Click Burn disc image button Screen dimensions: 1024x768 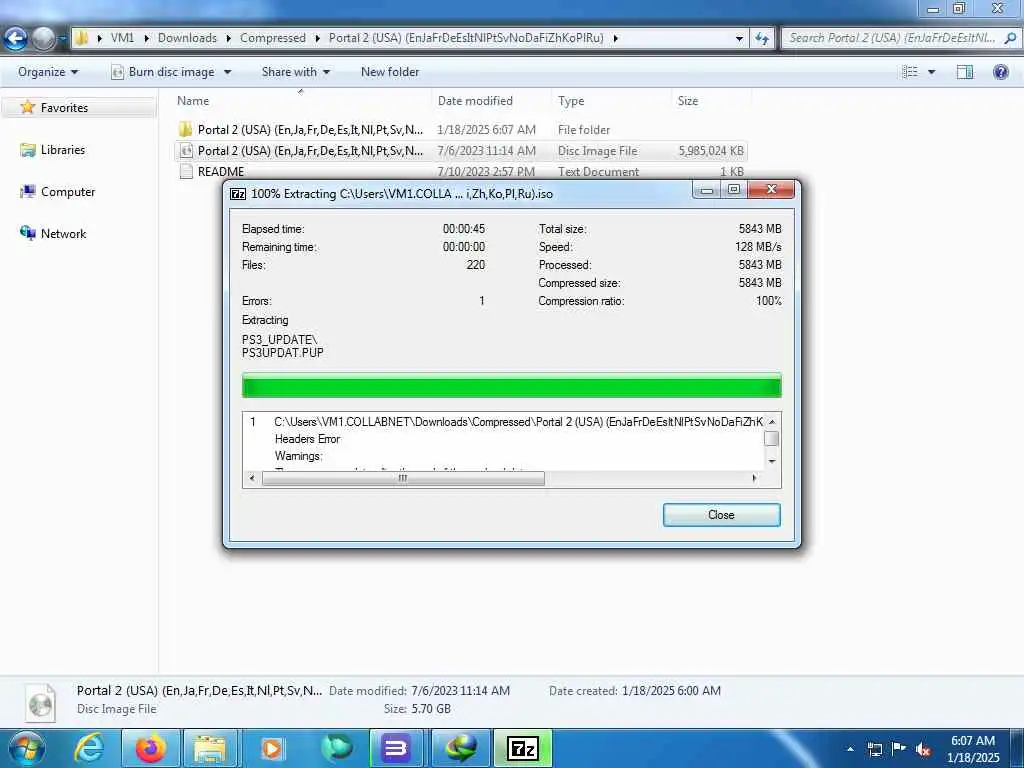(x=163, y=72)
